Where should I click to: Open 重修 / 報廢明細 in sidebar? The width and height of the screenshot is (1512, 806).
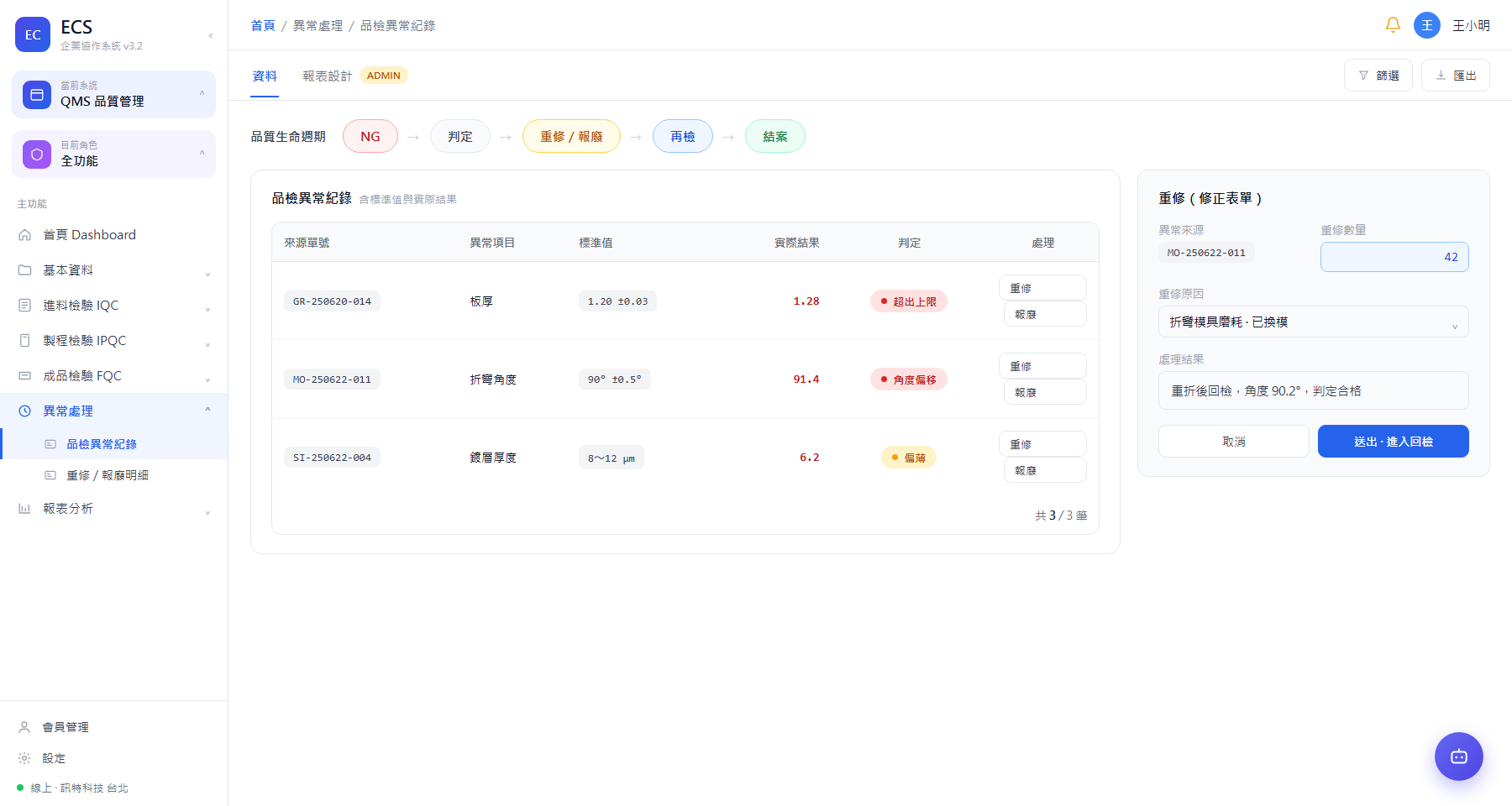113,475
